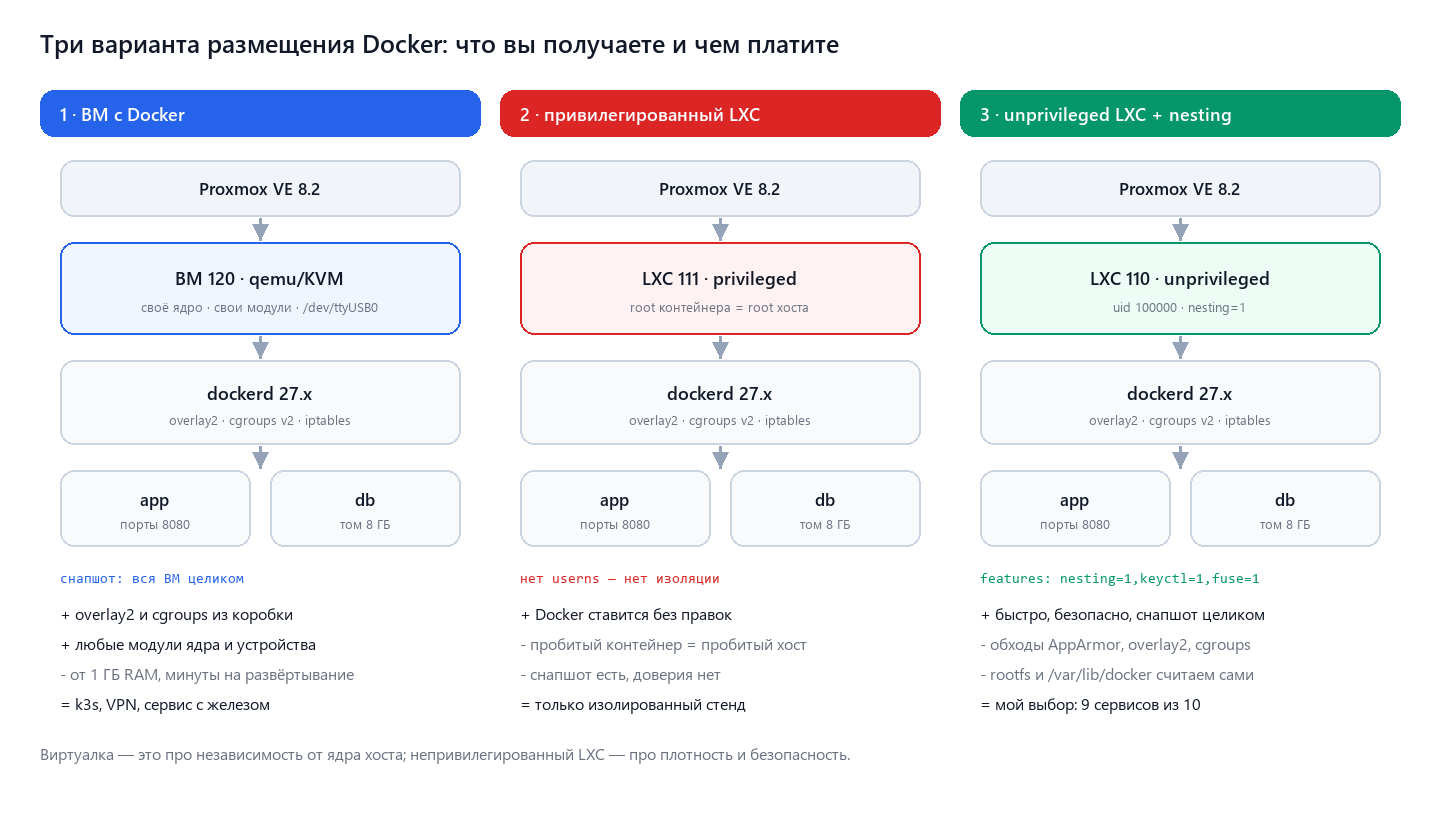The image size is (1440, 820).
Task: Click the dockerd 27.x box under LXC 110
Action: [x=1180, y=402]
